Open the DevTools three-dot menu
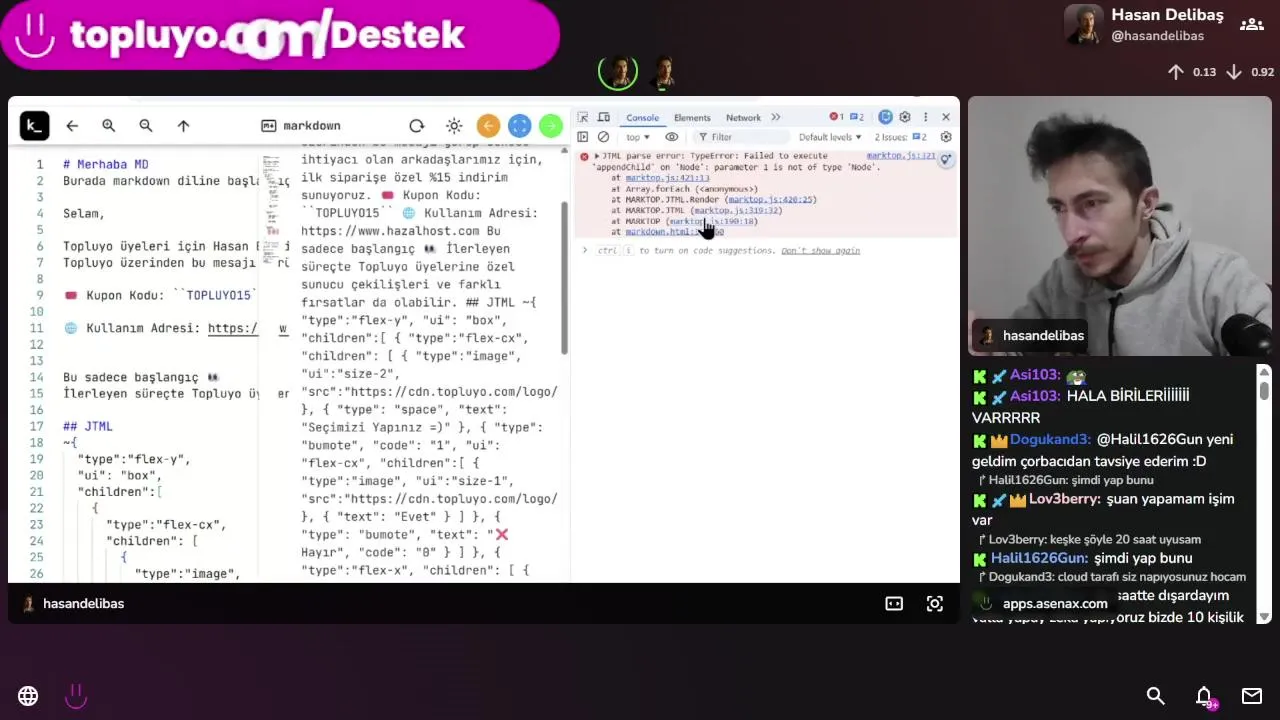This screenshot has width=1280, height=720. coord(925,117)
